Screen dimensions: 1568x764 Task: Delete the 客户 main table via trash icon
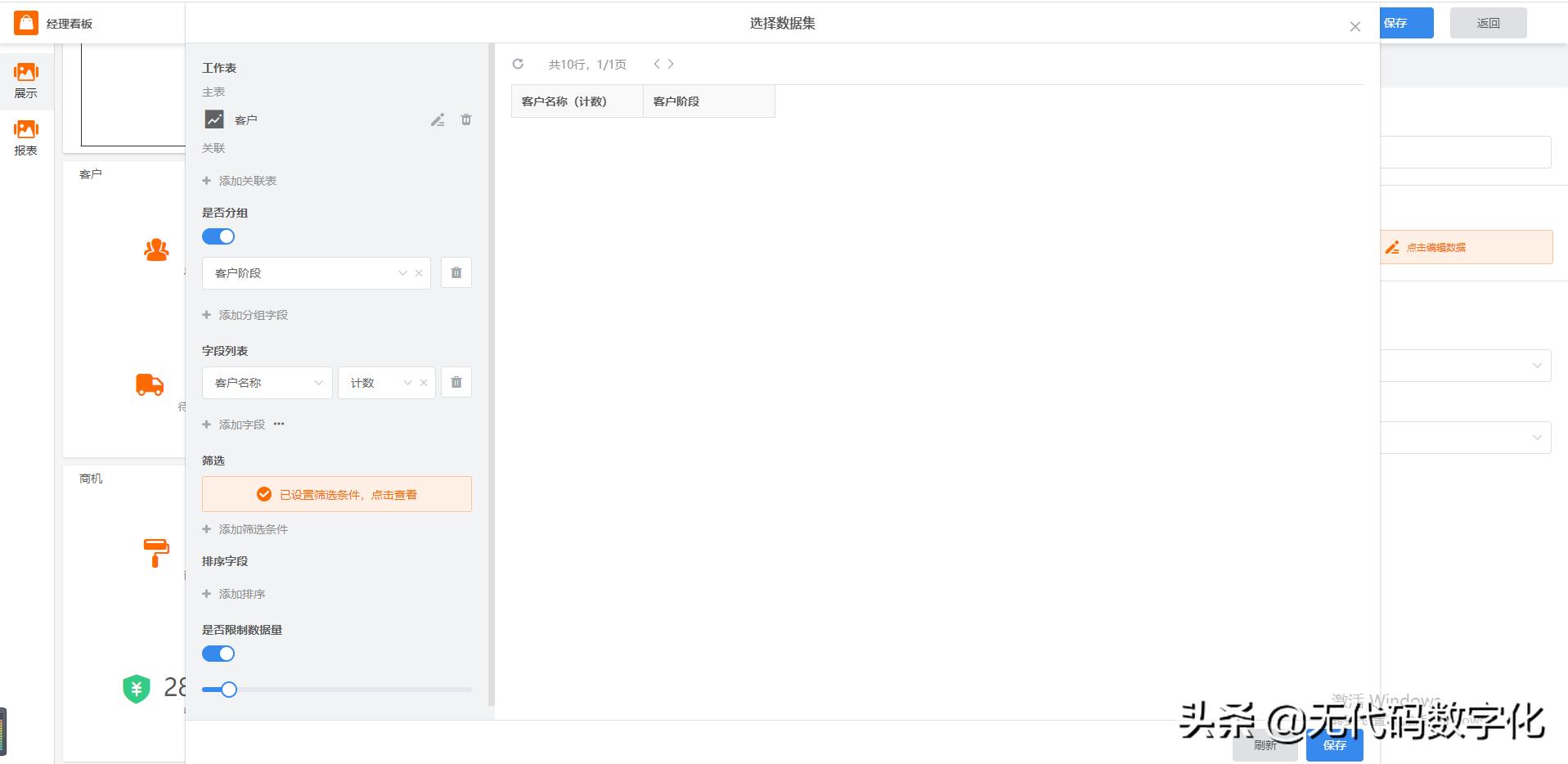tap(465, 119)
